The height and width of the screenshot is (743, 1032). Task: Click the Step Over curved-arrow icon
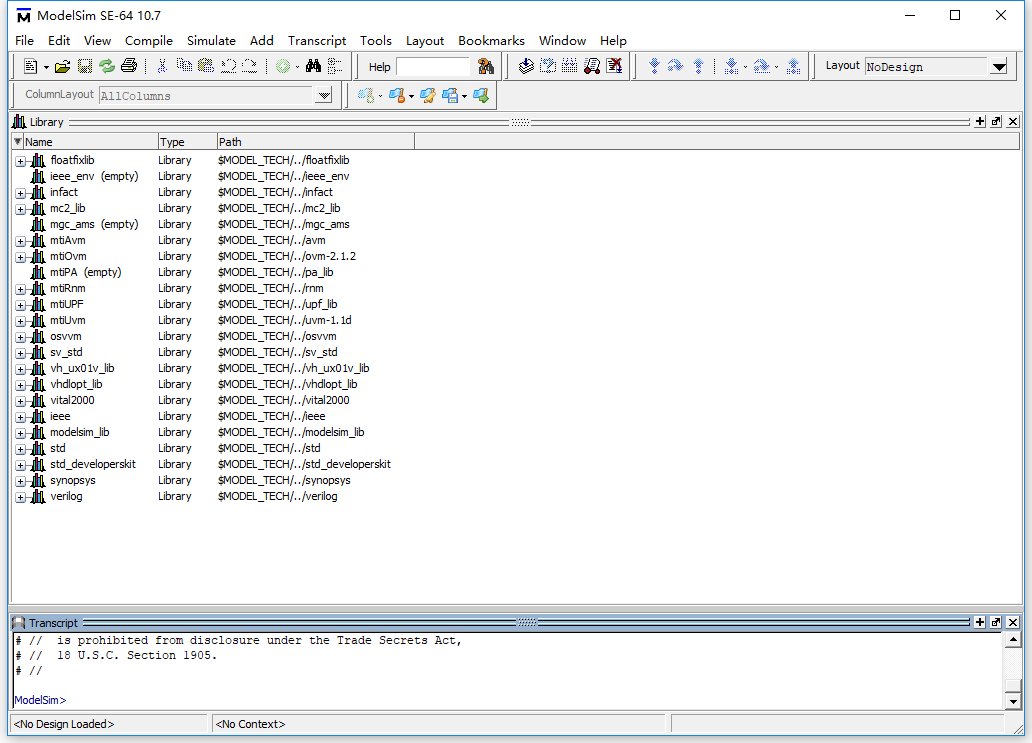point(675,66)
